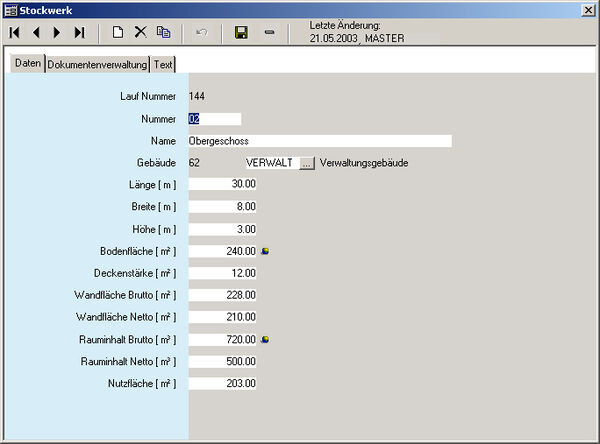Close the Stockwerk window

tap(589, 9)
